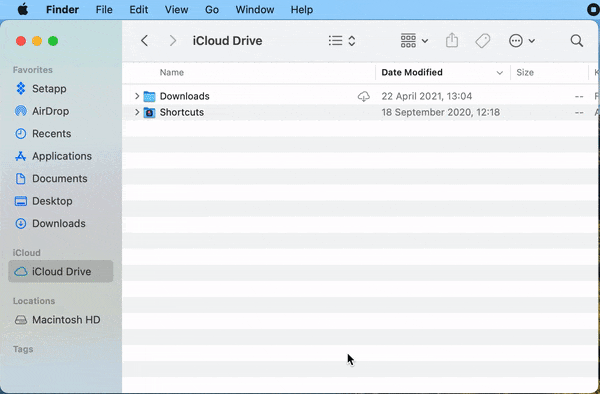Viewport: 600px width, 394px height.
Task: Go forward with the right arrow
Action: click(x=173, y=41)
